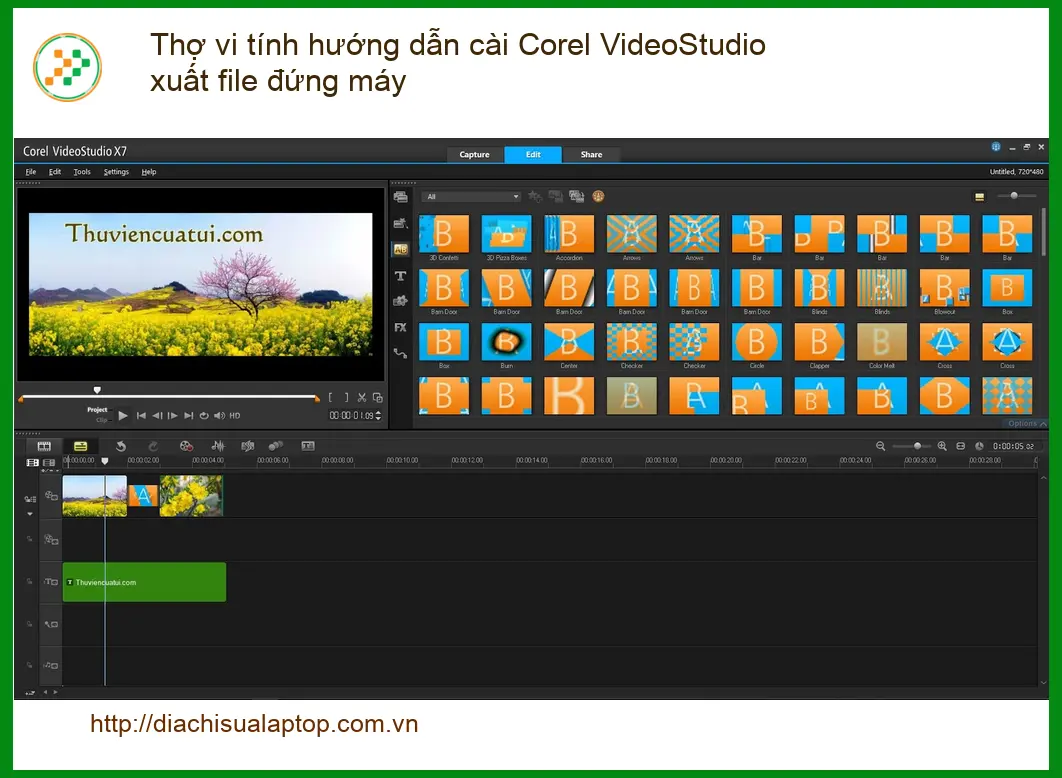This screenshot has width=1062, height=778.
Task: Open the Sound Mixer icon
Action: click(218, 446)
